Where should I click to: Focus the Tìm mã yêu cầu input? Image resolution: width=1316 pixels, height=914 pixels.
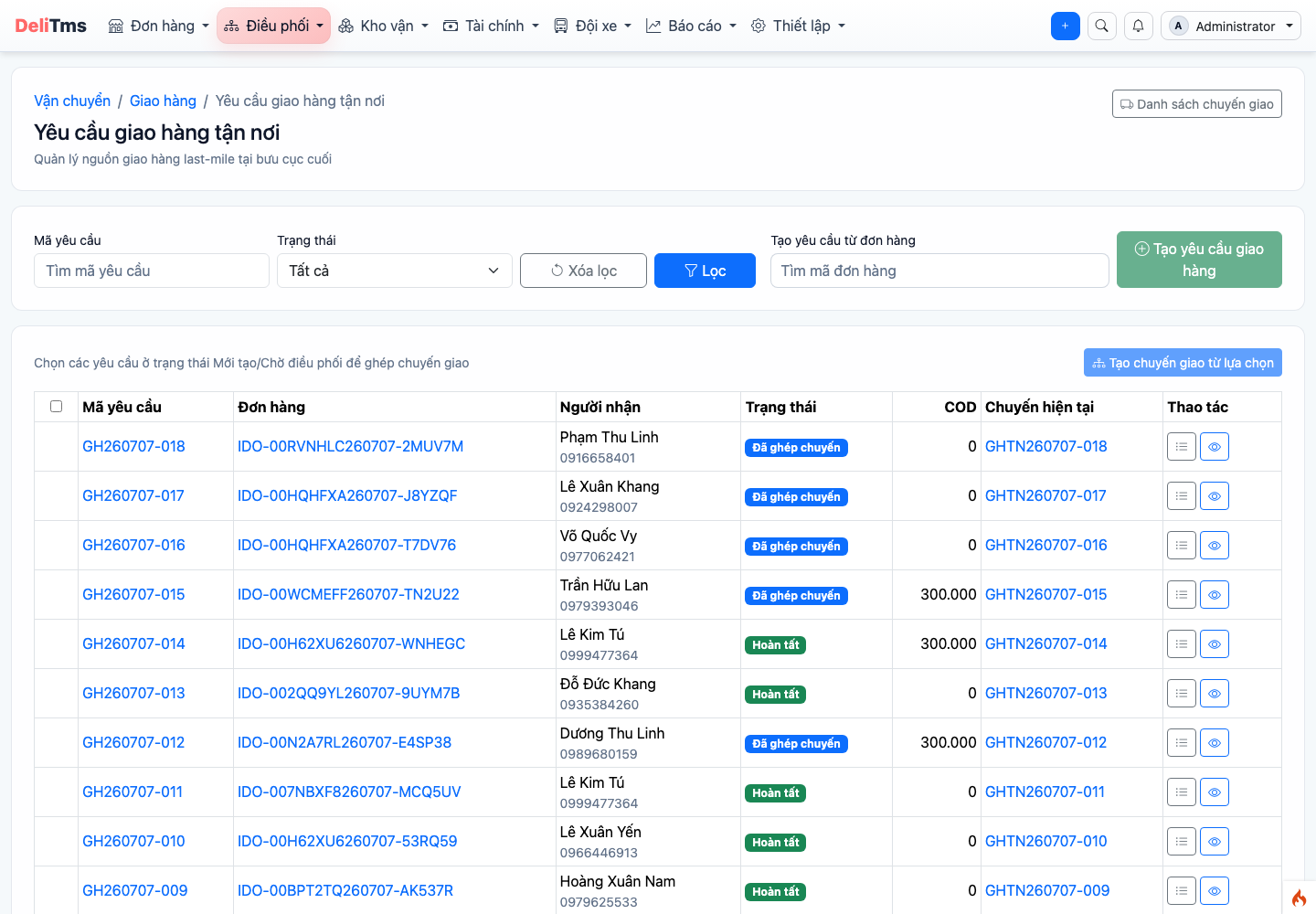[152, 271]
